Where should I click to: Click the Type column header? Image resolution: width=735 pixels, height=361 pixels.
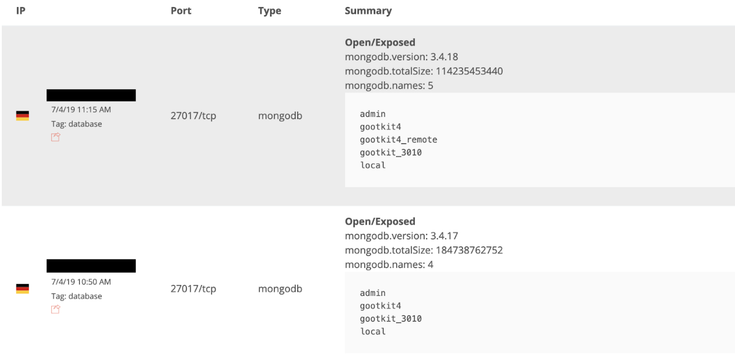270,11
